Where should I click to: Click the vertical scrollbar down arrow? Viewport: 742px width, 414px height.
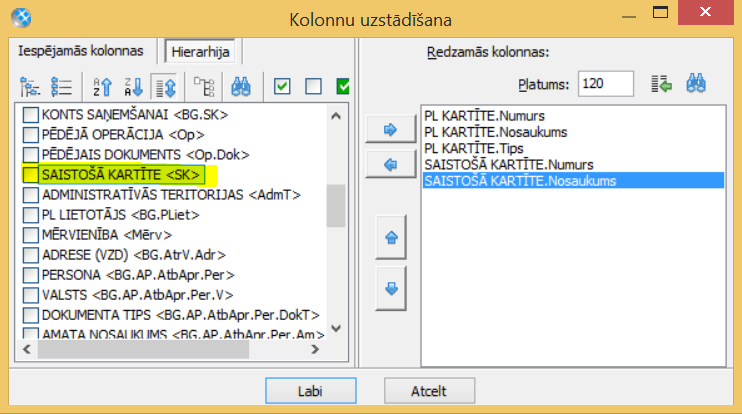(x=336, y=328)
